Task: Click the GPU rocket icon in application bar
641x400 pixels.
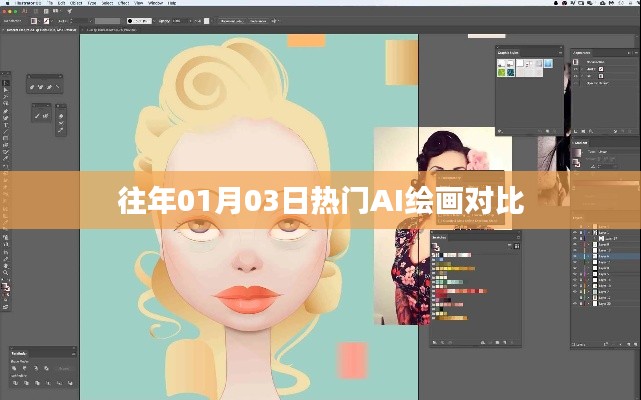Action: [x=69, y=11]
